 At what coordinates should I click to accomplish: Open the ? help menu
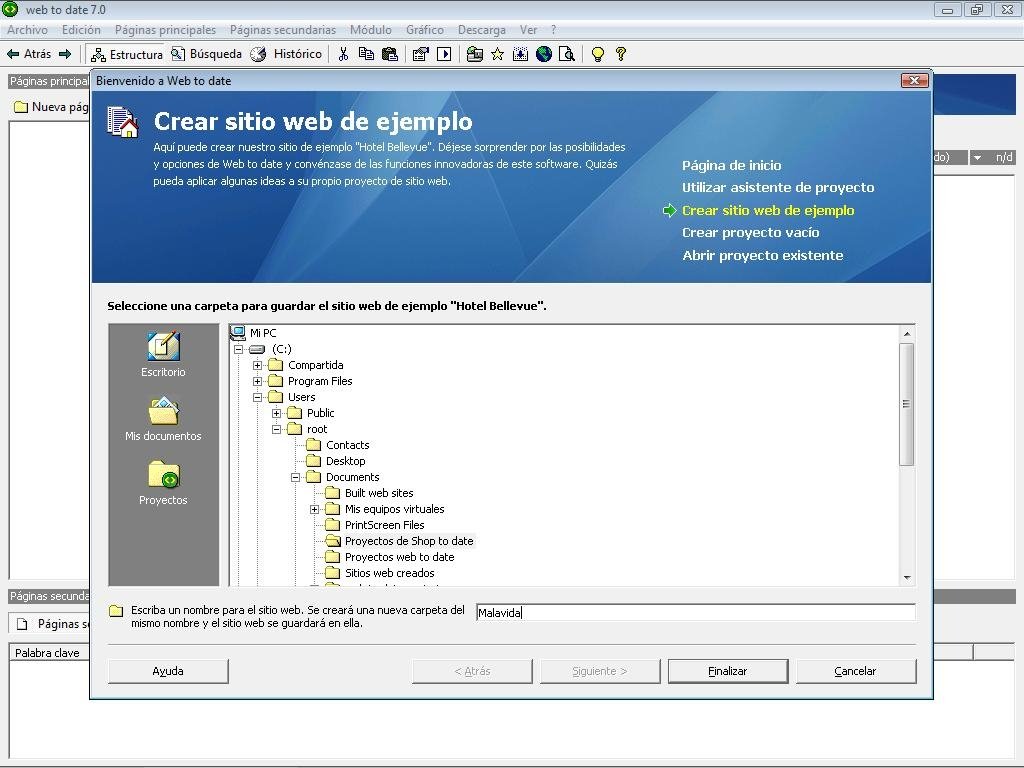pyautogui.click(x=554, y=30)
